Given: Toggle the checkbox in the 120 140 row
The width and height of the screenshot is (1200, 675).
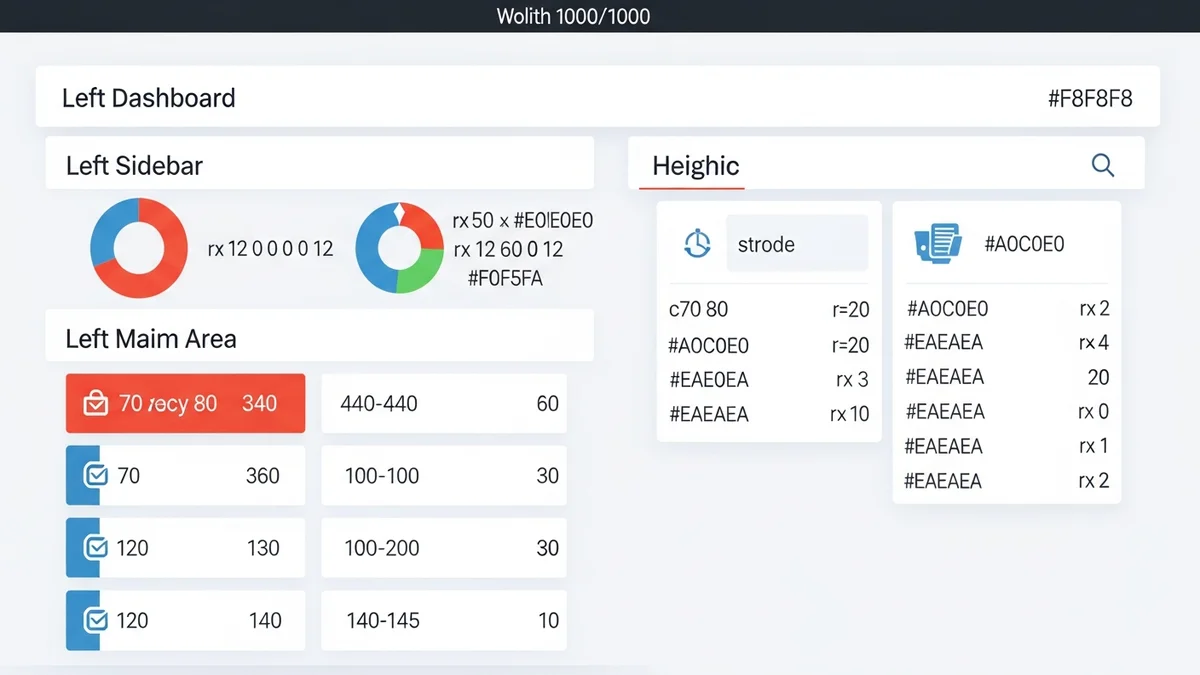Looking at the screenshot, I should 96,620.
